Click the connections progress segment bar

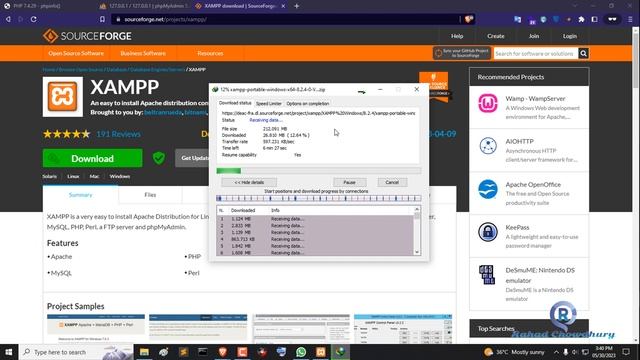318,198
